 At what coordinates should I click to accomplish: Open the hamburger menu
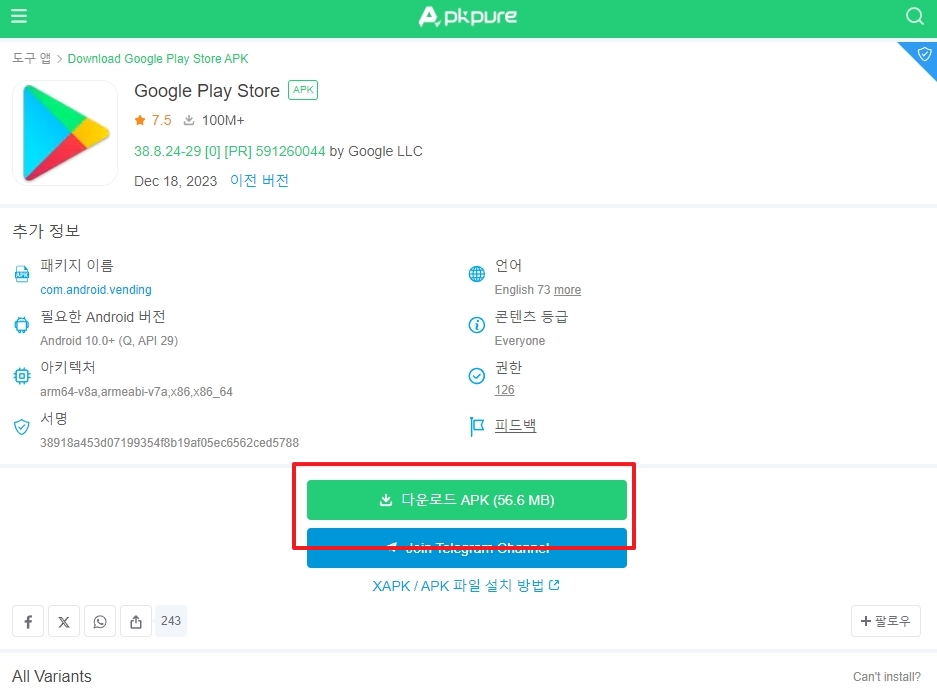coord(19,16)
